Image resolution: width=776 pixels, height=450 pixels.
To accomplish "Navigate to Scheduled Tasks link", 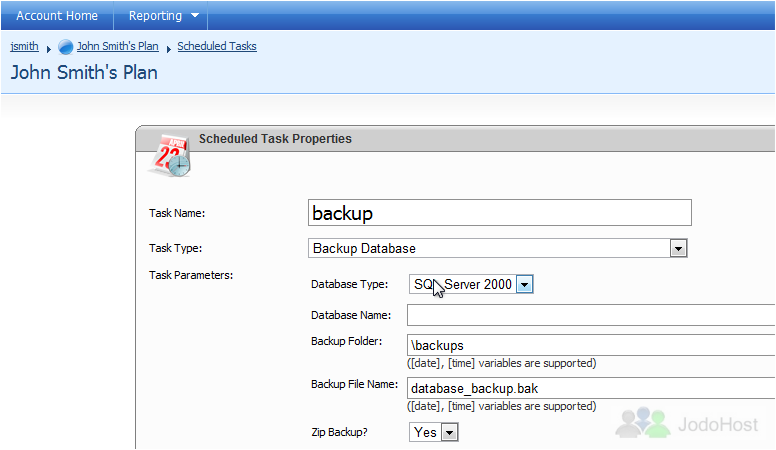I will (216, 47).
